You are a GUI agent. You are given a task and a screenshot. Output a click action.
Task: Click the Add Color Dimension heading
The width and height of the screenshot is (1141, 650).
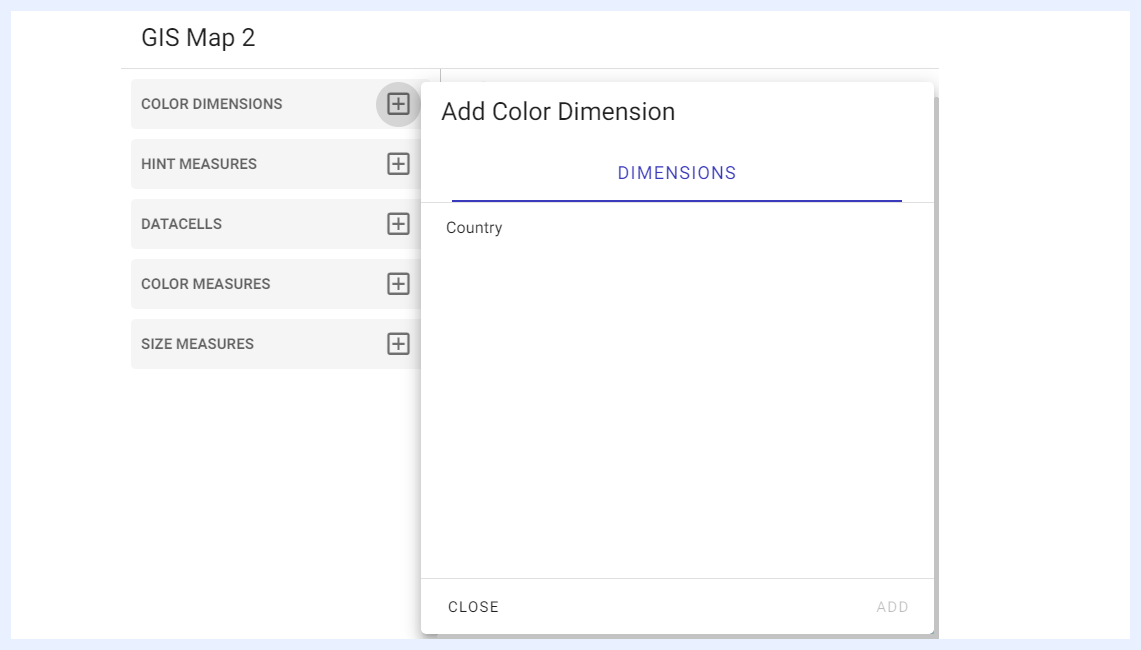(x=558, y=111)
